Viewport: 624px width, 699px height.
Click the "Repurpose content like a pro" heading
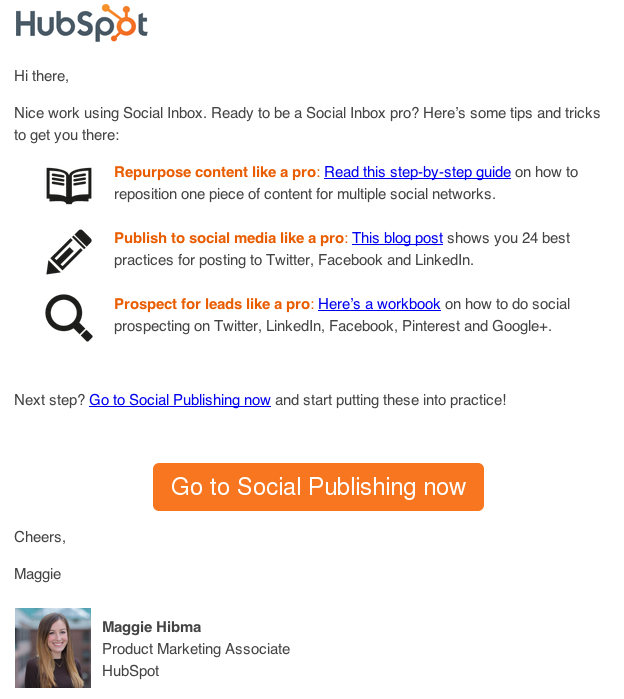coord(215,172)
